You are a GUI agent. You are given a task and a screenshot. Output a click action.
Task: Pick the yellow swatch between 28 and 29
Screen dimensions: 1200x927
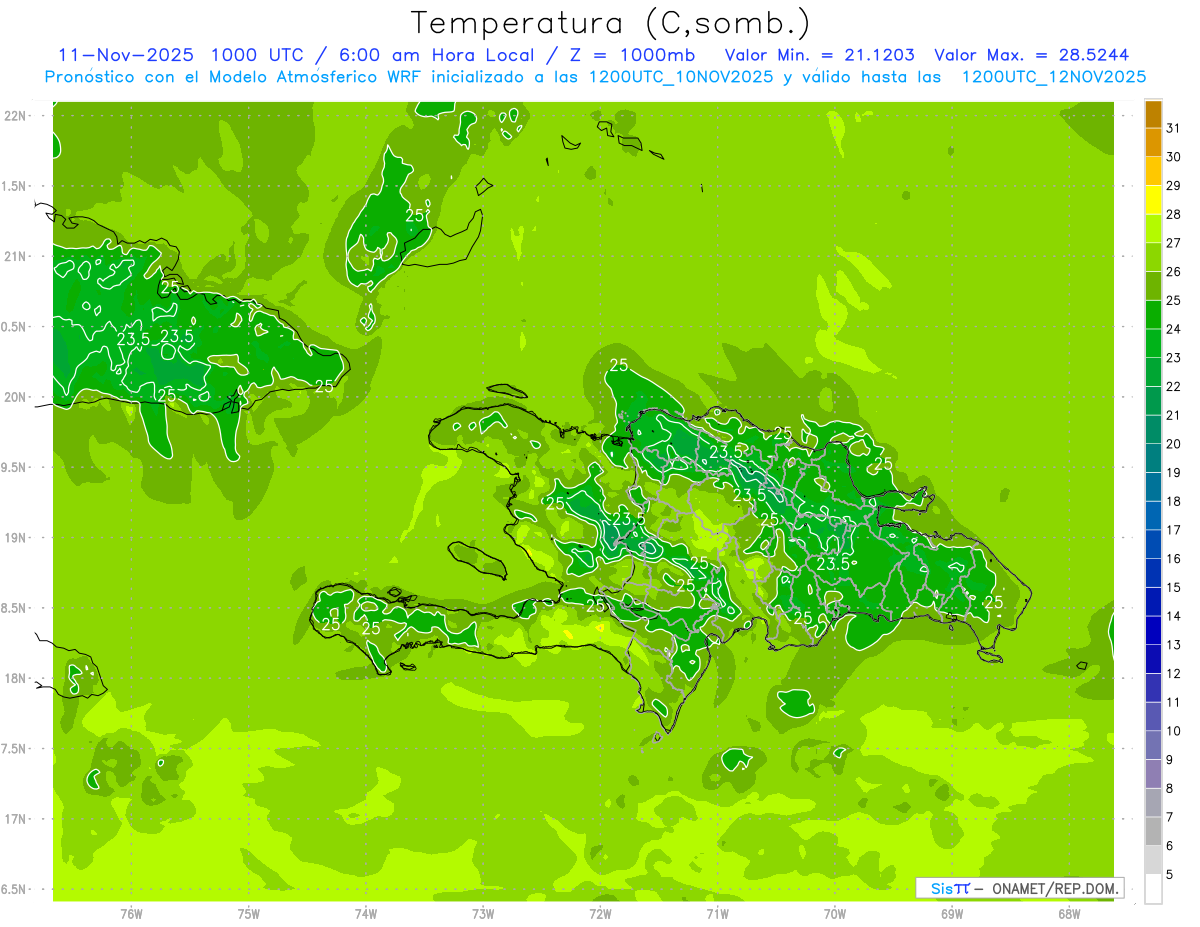coord(1153,200)
